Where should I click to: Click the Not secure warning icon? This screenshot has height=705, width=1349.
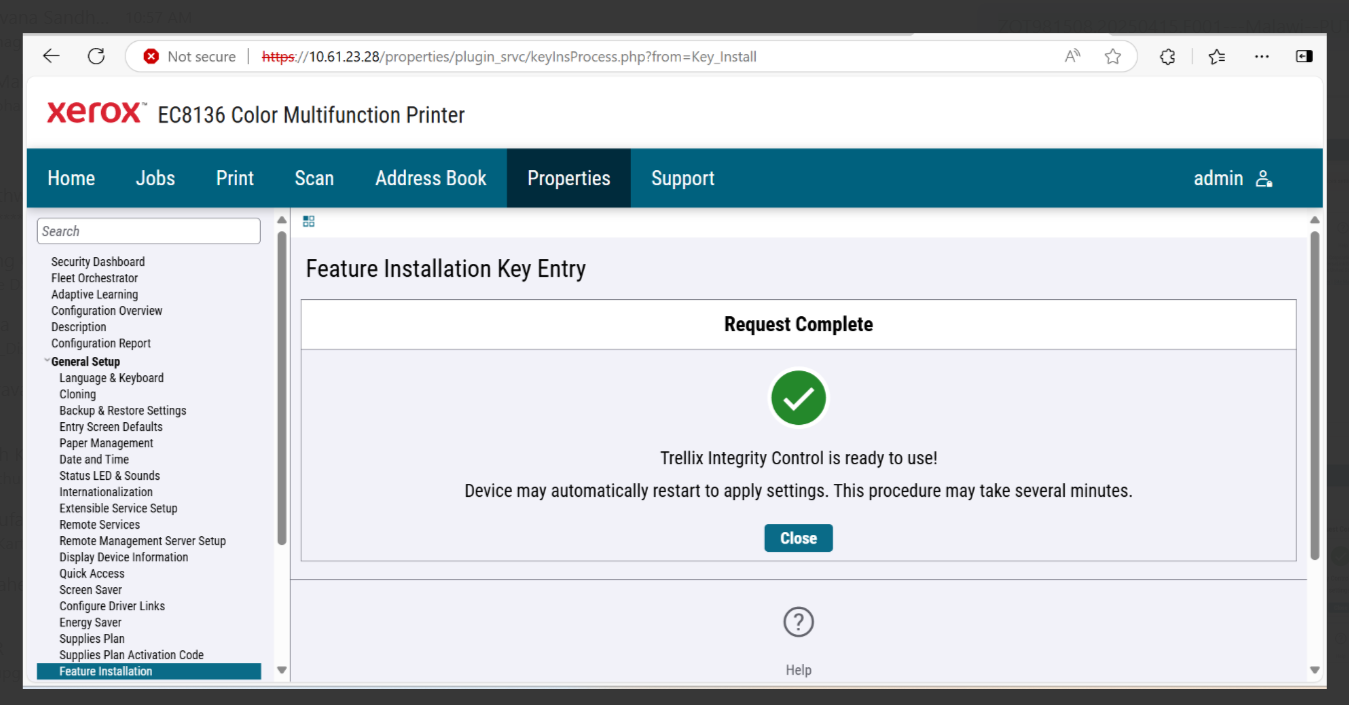[151, 57]
